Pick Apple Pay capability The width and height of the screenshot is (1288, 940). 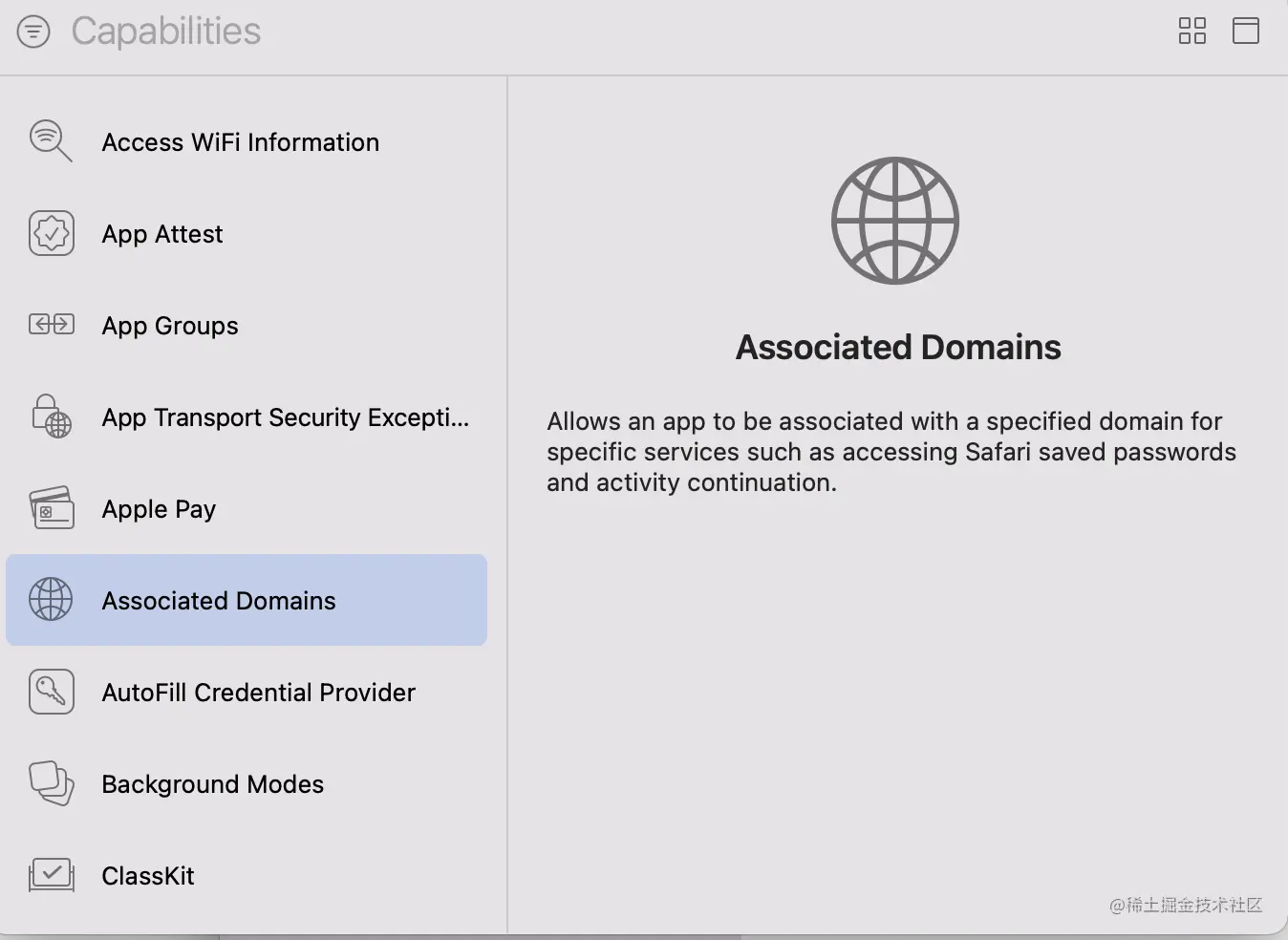click(247, 508)
